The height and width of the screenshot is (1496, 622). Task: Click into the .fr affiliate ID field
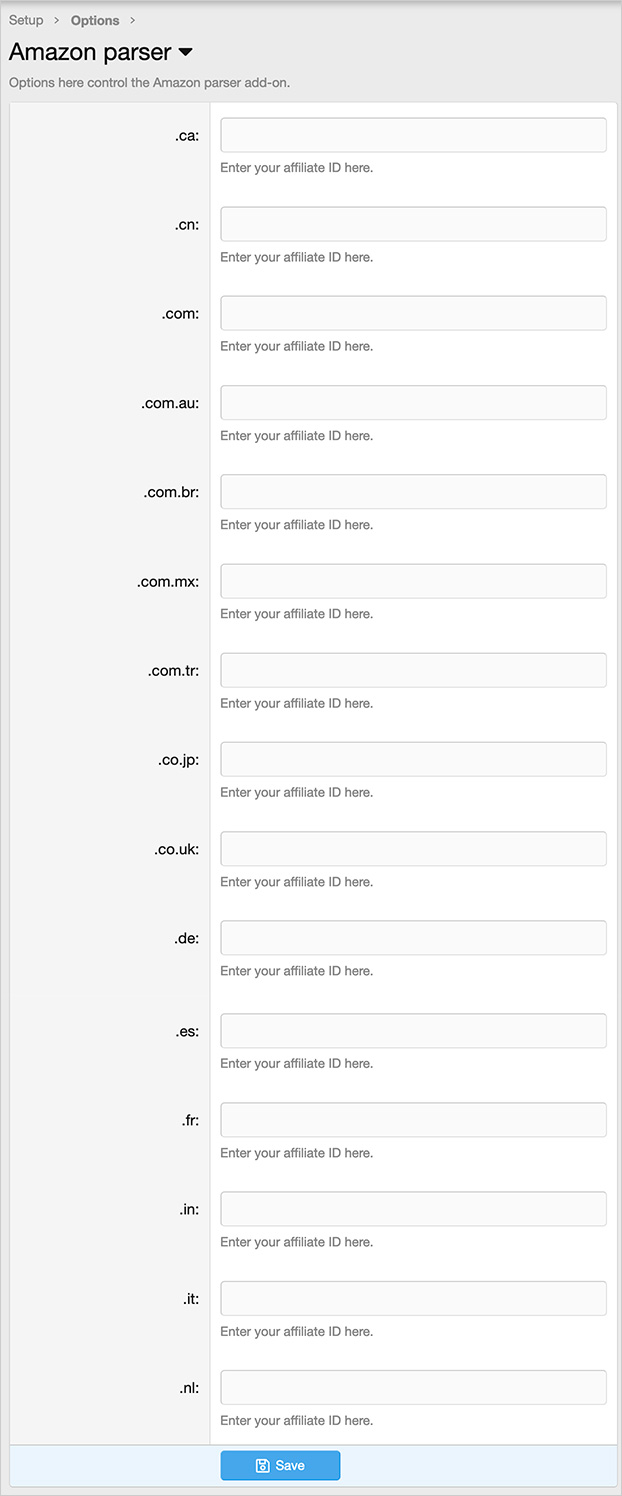[x=413, y=1120]
